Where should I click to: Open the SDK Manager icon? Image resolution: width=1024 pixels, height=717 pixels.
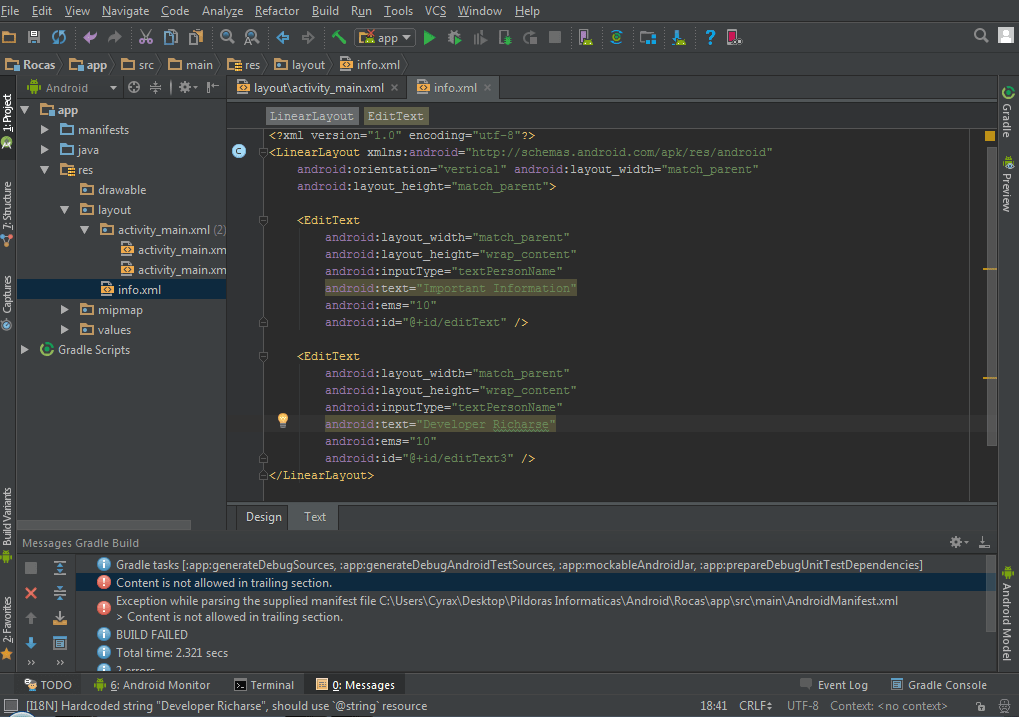click(679, 37)
